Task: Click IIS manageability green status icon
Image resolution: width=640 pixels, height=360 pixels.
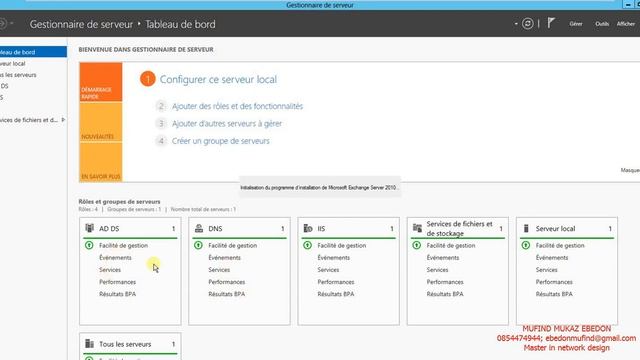Action: pos(307,245)
